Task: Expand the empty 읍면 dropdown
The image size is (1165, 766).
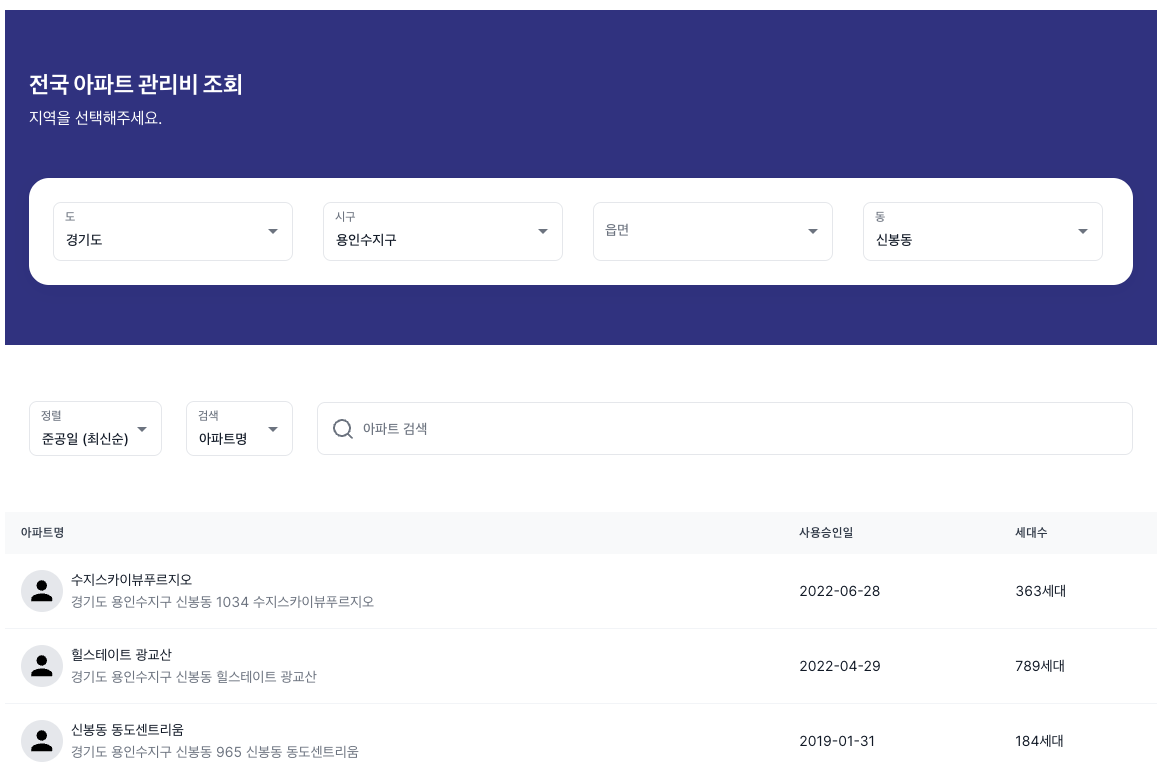Action: coord(712,232)
